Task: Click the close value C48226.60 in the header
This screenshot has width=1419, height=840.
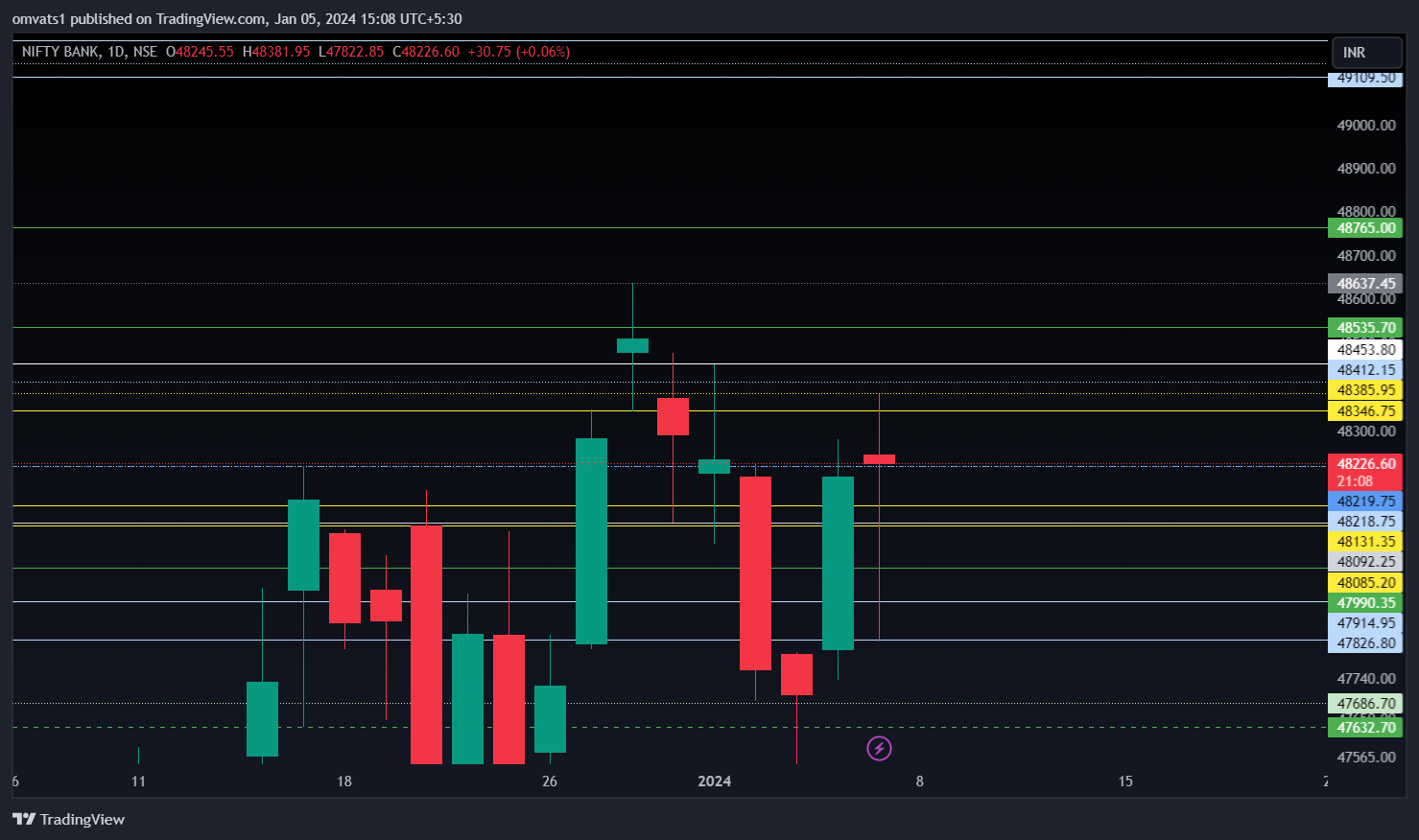Action: pyautogui.click(x=426, y=52)
